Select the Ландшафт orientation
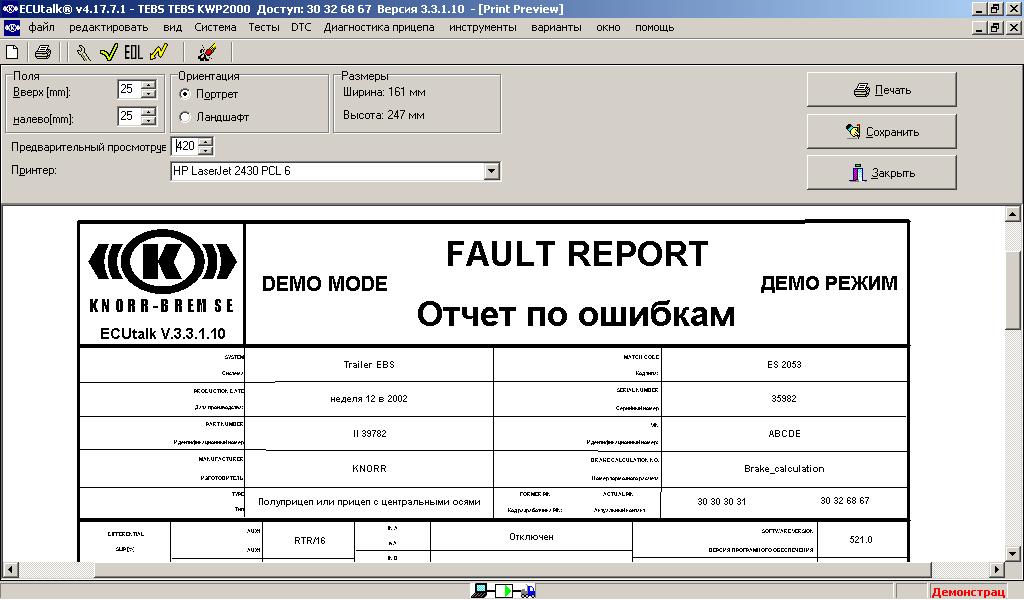The height and width of the screenshot is (600, 1024). [185, 117]
